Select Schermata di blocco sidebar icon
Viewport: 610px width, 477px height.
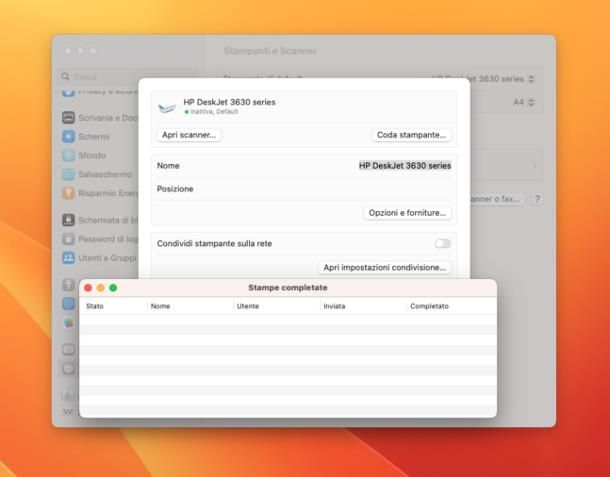tap(68, 220)
